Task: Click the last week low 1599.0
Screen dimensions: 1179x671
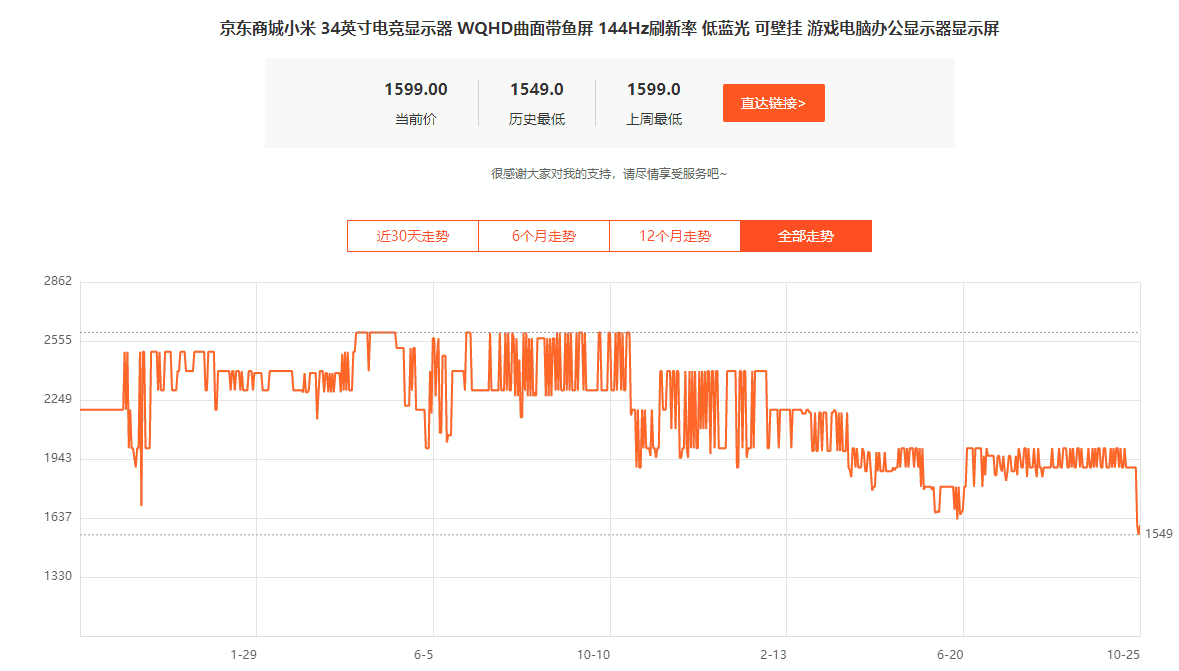Action: [x=654, y=90]
